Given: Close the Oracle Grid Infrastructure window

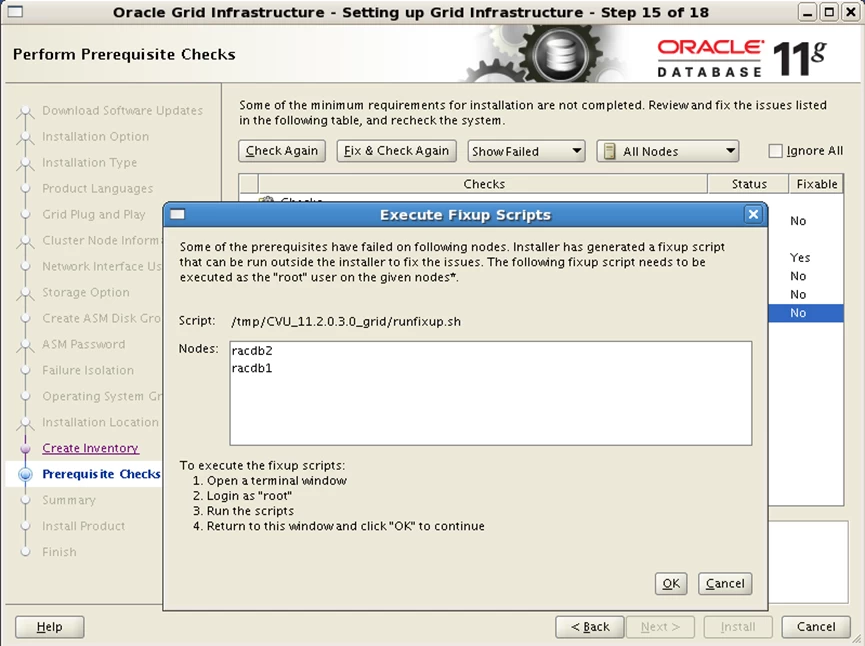Looking at the screenshot, I should point(851,12).
